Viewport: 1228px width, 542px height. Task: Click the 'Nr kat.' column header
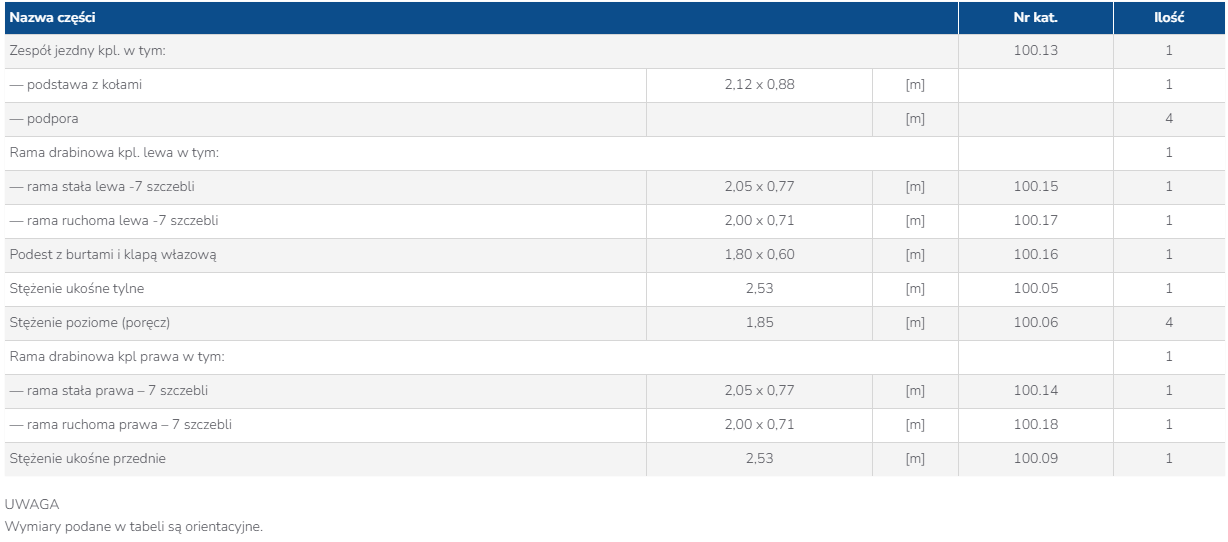point(1035,18)
